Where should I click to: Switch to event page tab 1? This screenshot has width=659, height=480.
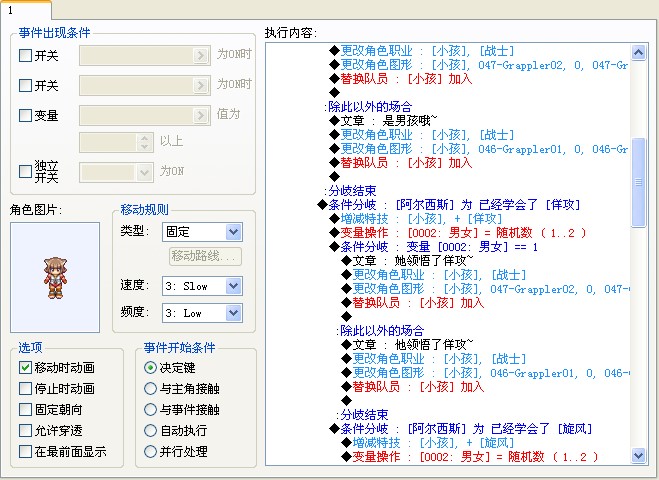click(x=26, y=10)
